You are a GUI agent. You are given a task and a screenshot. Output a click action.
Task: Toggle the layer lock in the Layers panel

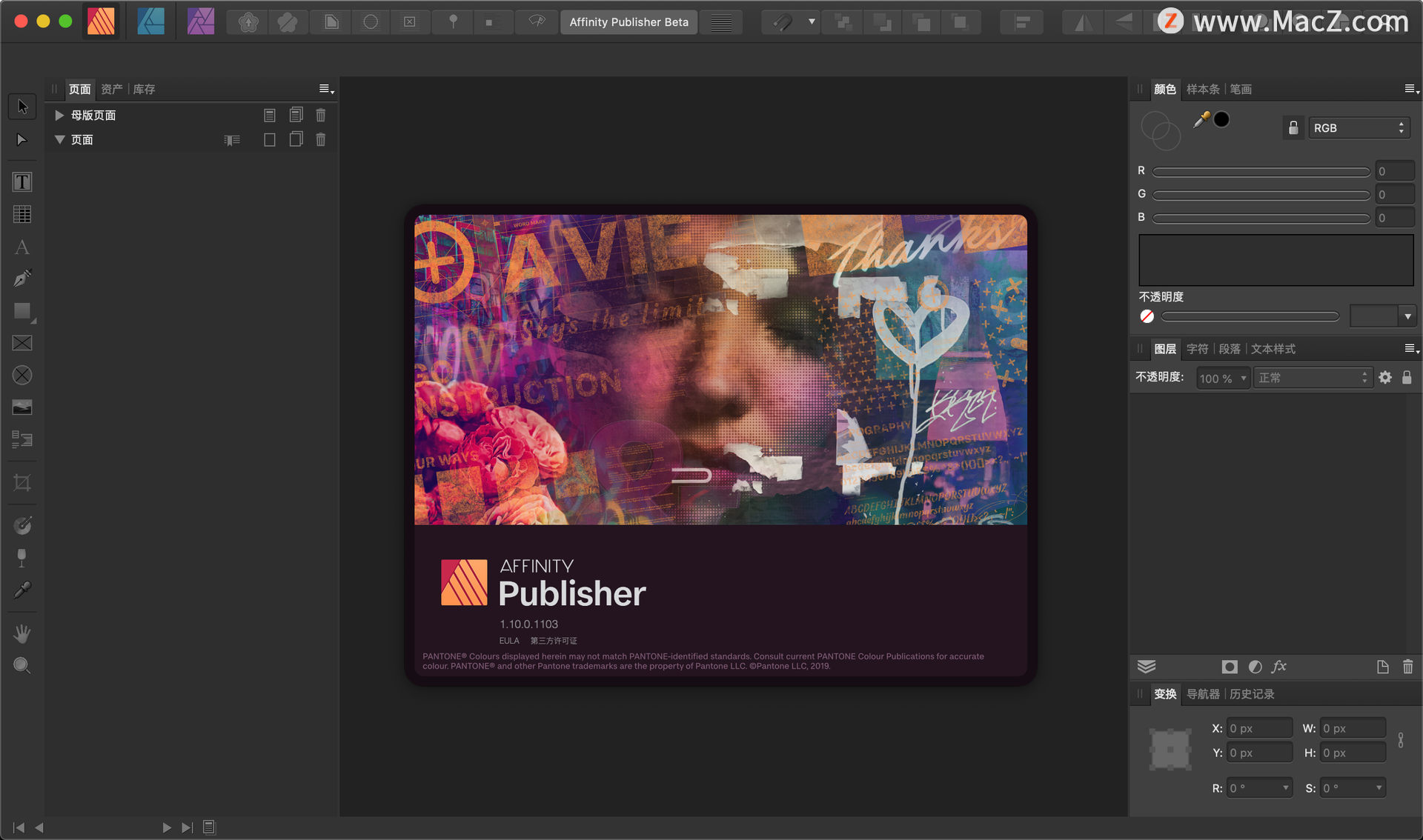[x=1407, y=378]
